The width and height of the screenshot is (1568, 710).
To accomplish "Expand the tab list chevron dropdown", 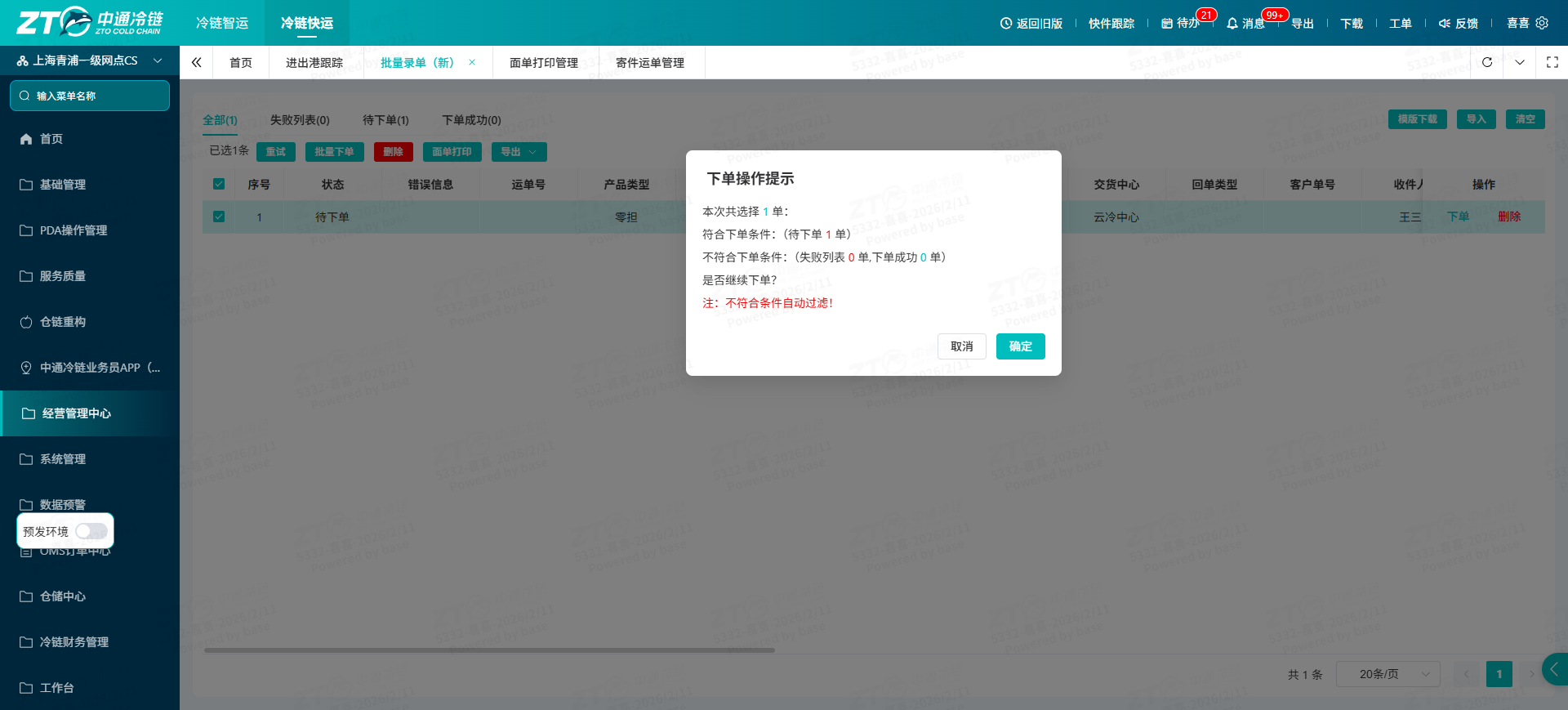I will point(1520,62).
